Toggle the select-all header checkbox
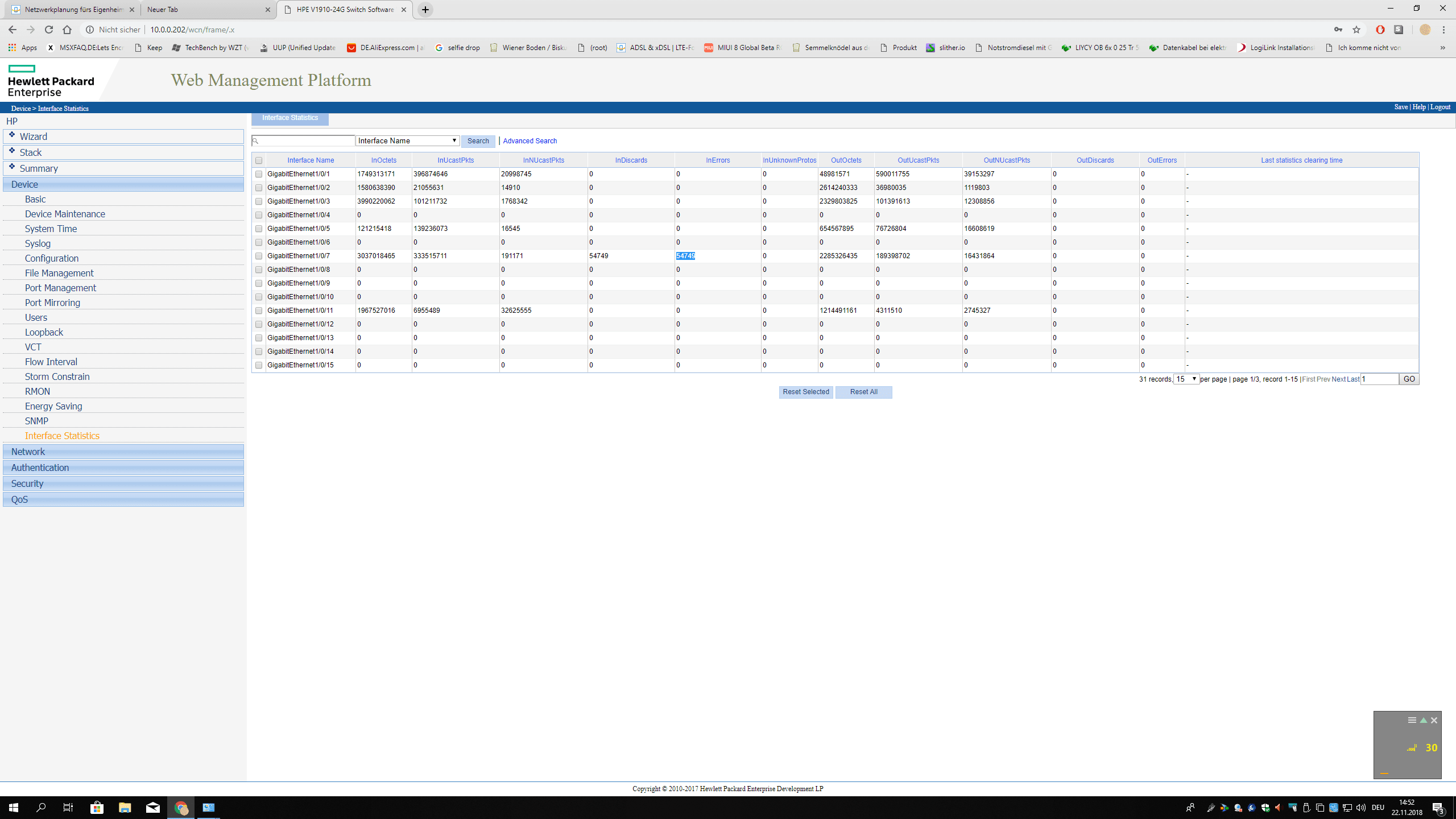The image size is (1456, 819). tap(259, 160)
